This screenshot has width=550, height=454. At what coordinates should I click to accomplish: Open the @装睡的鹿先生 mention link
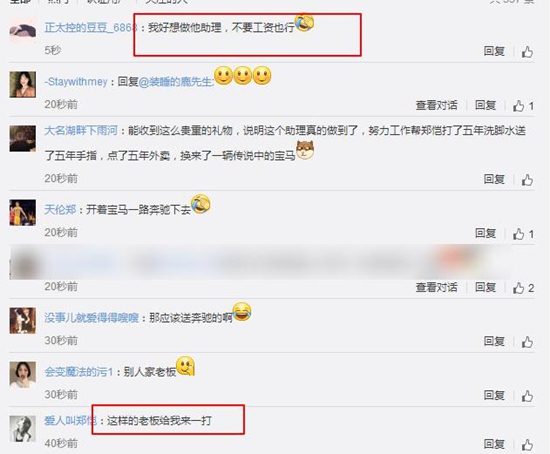[176, 82]
